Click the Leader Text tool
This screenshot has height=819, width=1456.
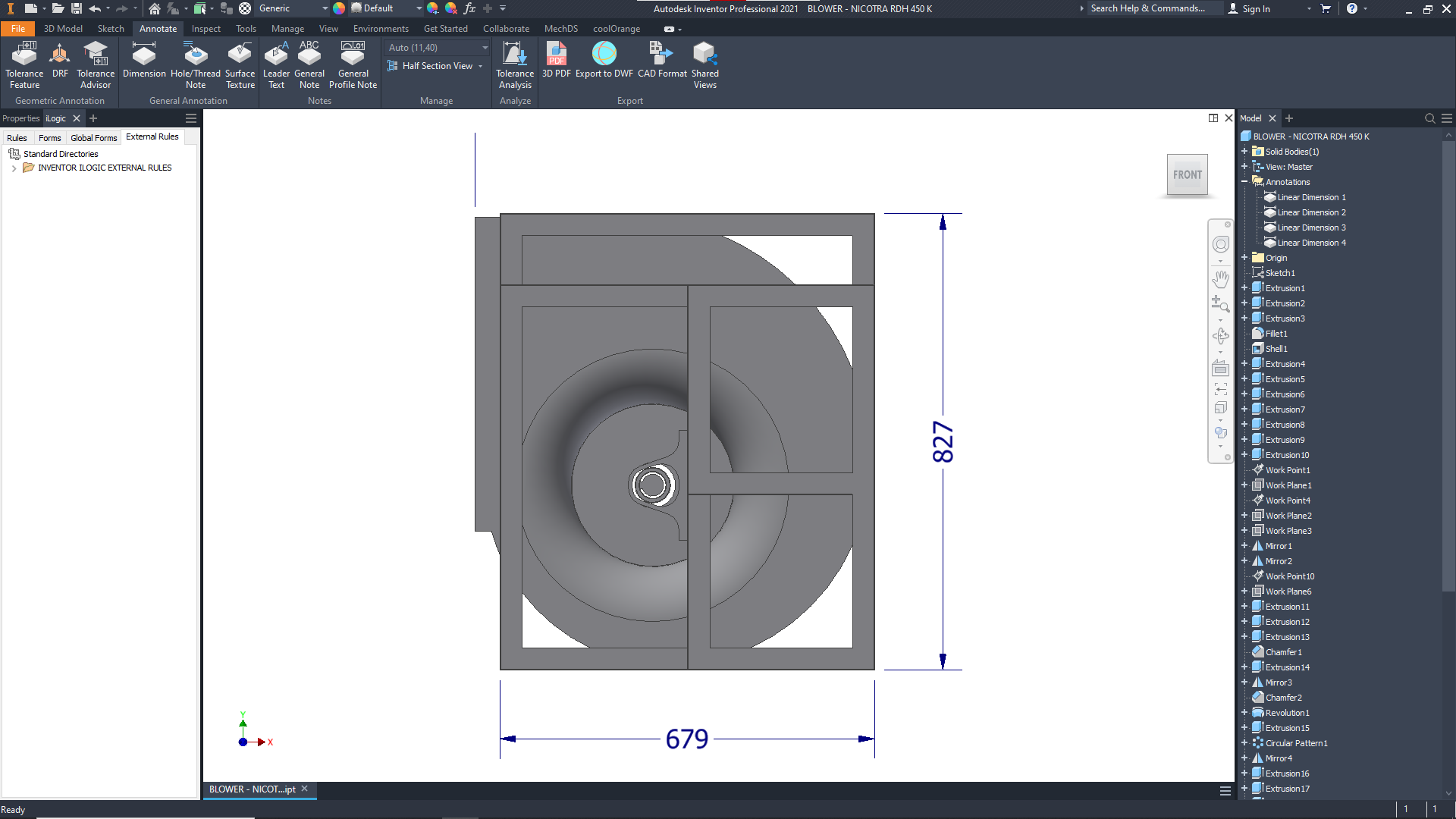pyautogui.click(x=276, y=55)
